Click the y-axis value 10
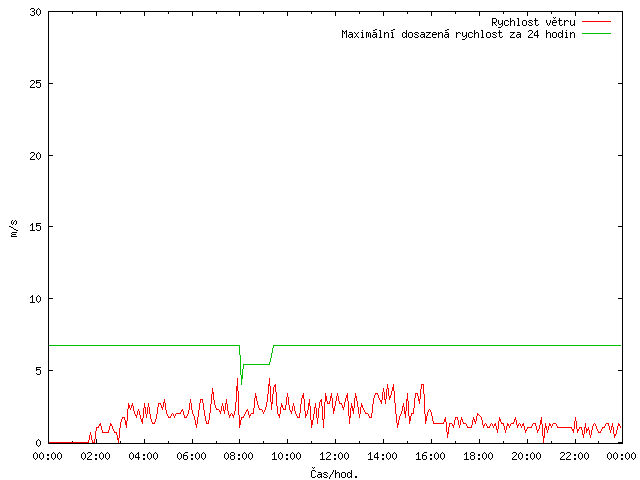The width and height of the screenshot is (640, 480). pyautogui.click(x=36, y=299)
